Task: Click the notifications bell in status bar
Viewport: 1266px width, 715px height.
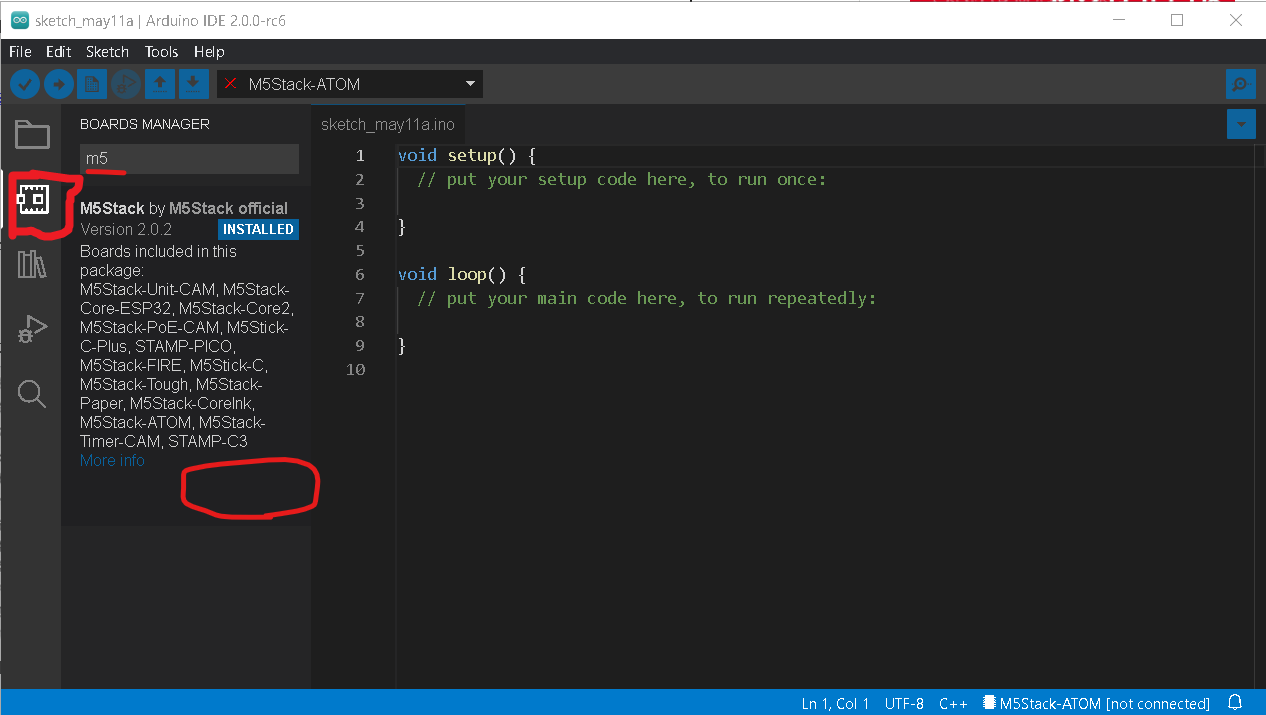Action: pyautogui.click(x=1236, y=703)
